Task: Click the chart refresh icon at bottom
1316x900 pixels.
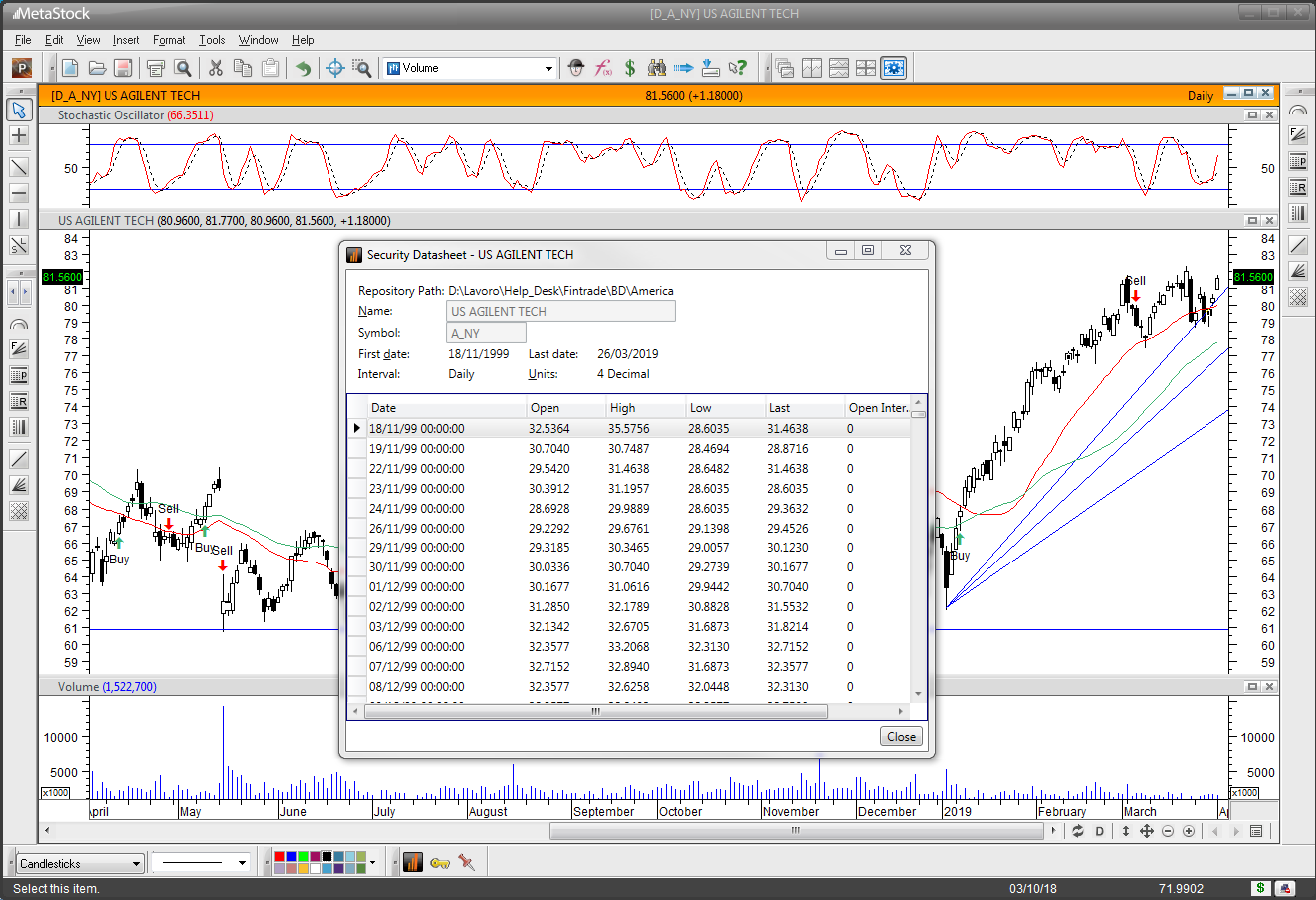Action: pyautogui.click(x=1077, y=831)
